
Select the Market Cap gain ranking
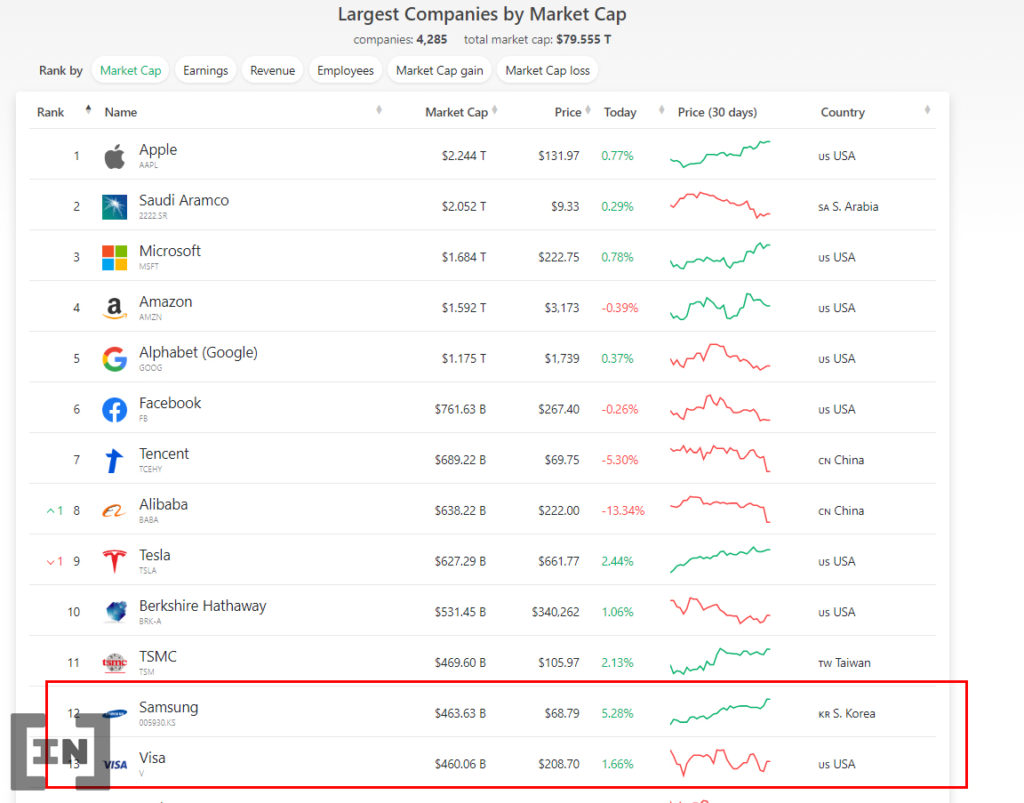click(440, 71)
